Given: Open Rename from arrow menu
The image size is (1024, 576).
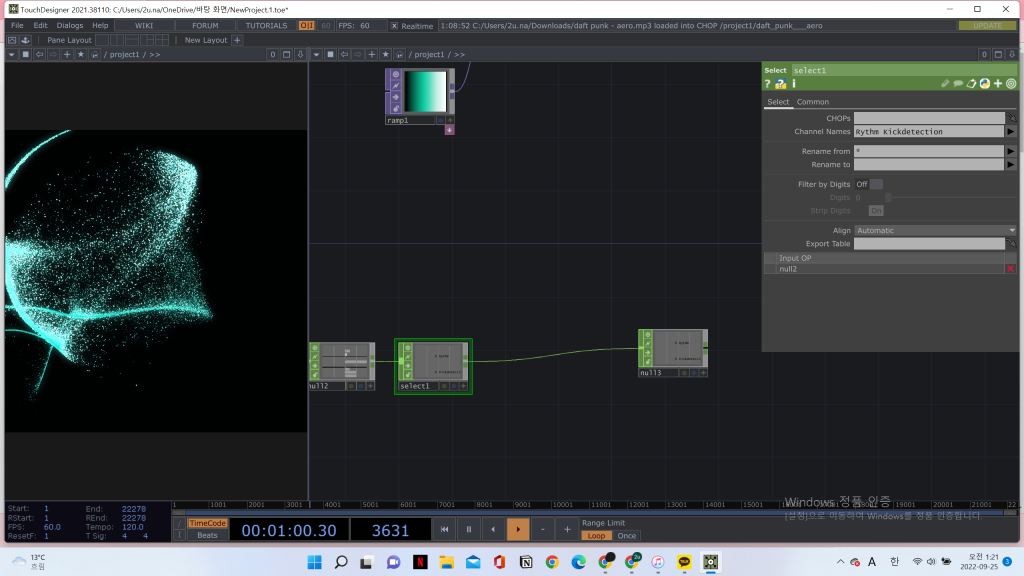Looking at the screenshot, I should [1011, 151].
